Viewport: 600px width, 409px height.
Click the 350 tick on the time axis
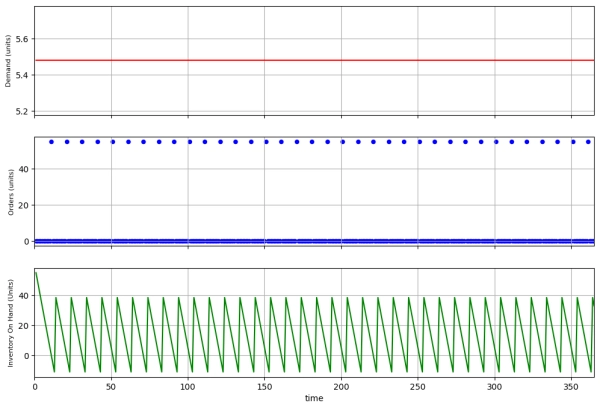[x=571, y=386]
